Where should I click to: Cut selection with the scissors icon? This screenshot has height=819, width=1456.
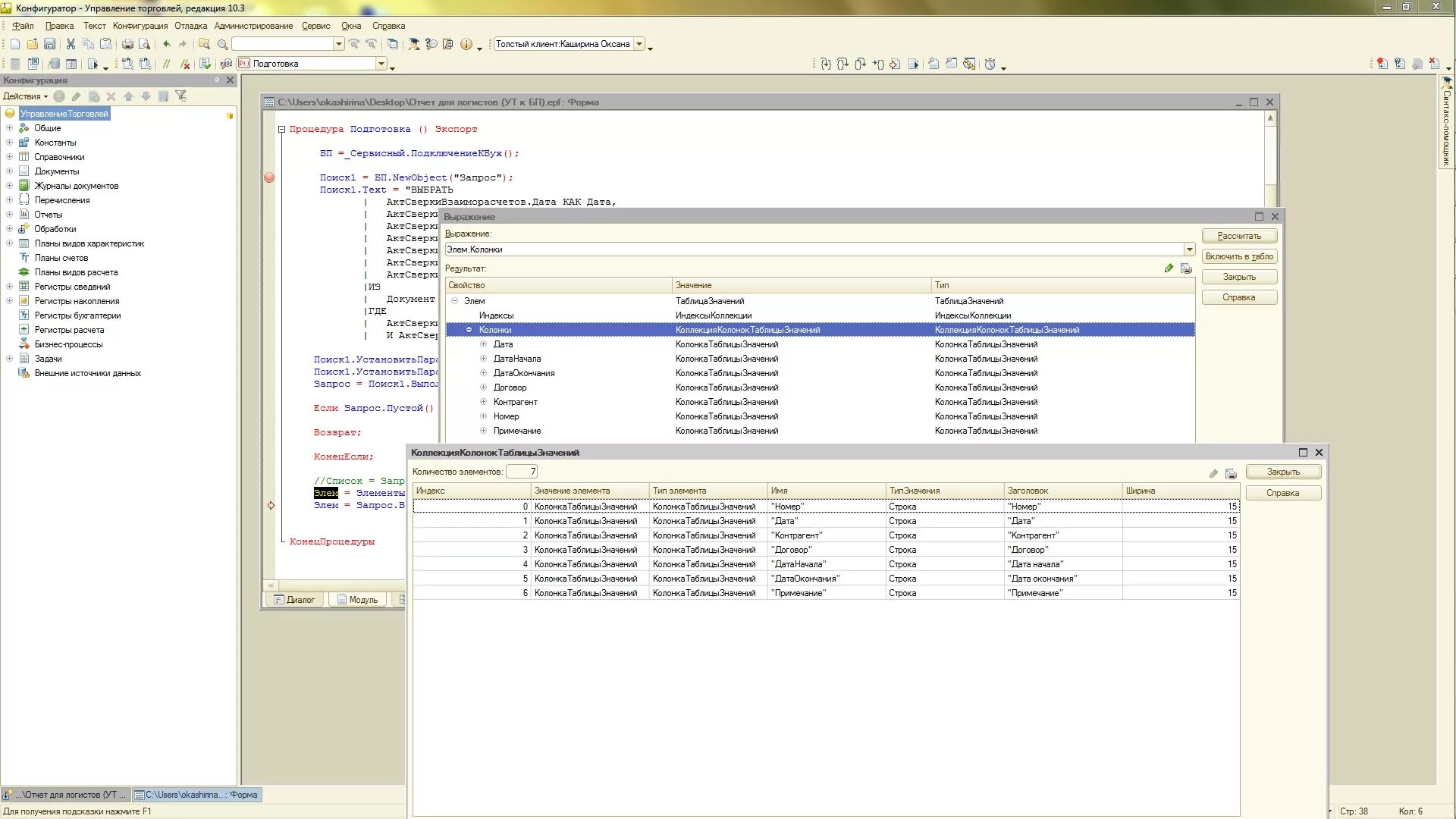click(x=71, y=44)
